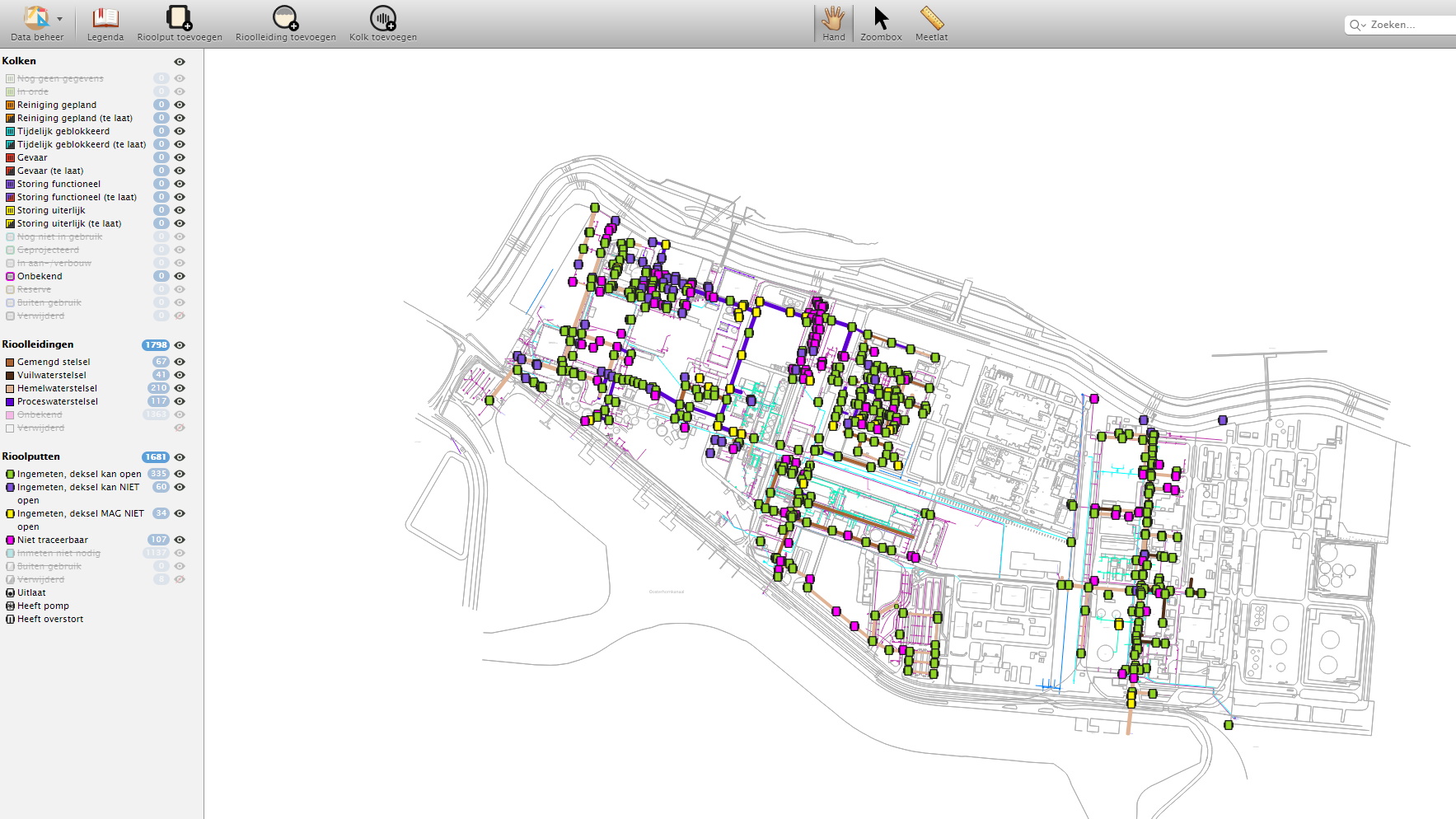Select the Hand pan tool
The image size is (1456, 819).
(x=833, y=24)
